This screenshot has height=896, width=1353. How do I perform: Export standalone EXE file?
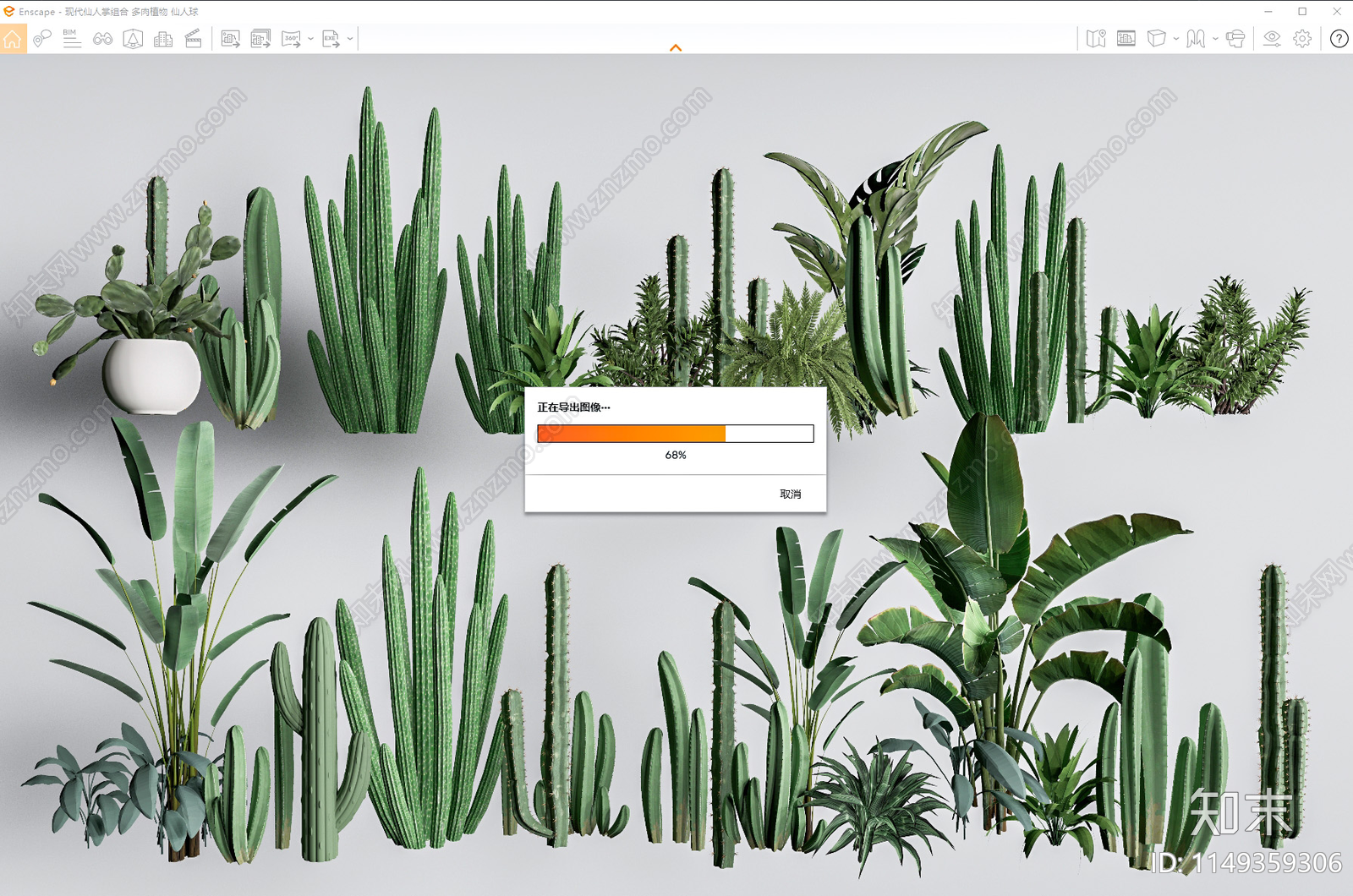click(331, 39)
